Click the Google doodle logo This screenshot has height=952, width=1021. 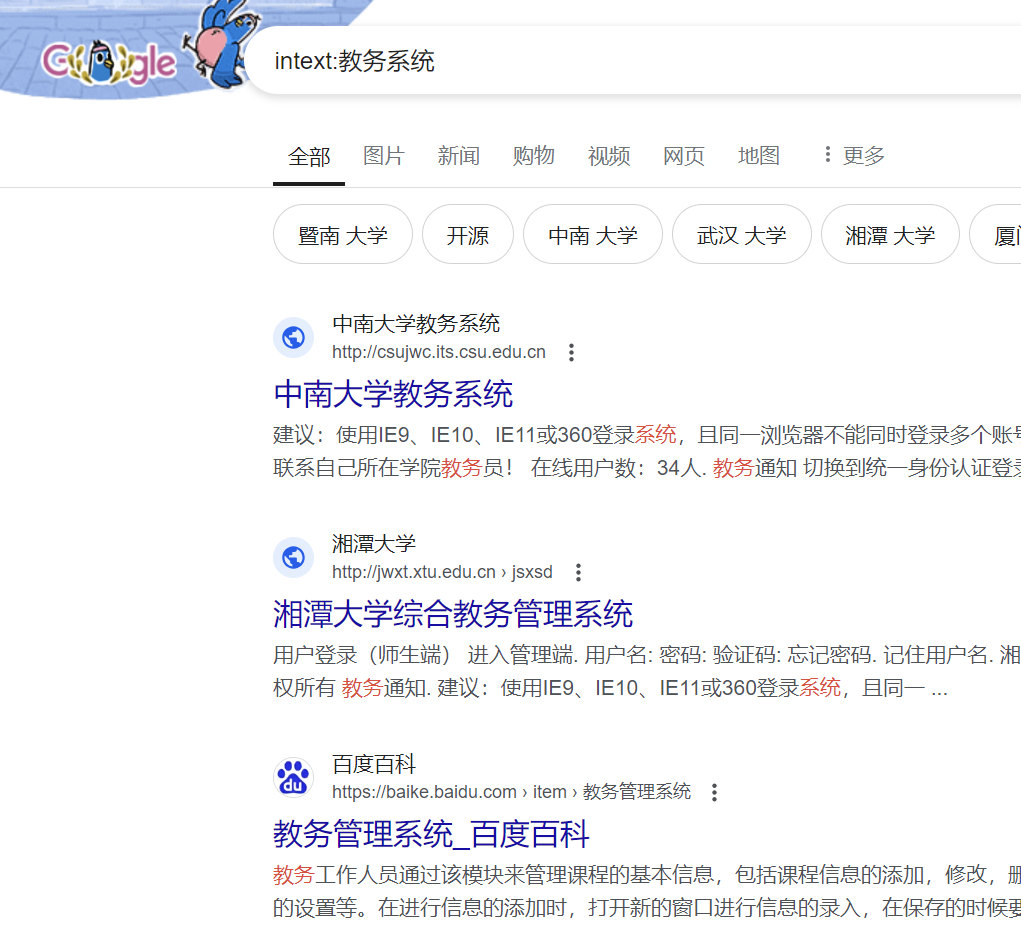[110, 62]
